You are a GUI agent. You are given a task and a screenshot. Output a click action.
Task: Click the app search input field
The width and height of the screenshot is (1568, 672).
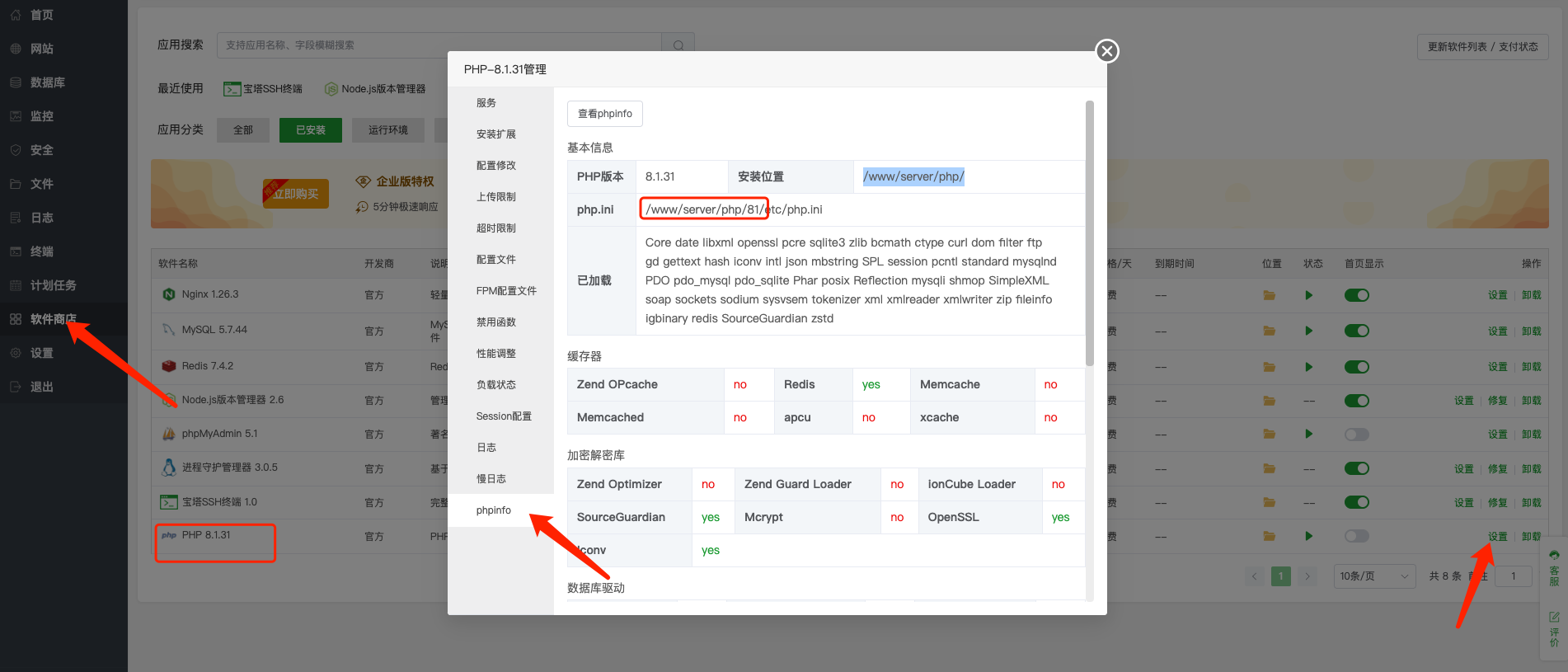439,45
